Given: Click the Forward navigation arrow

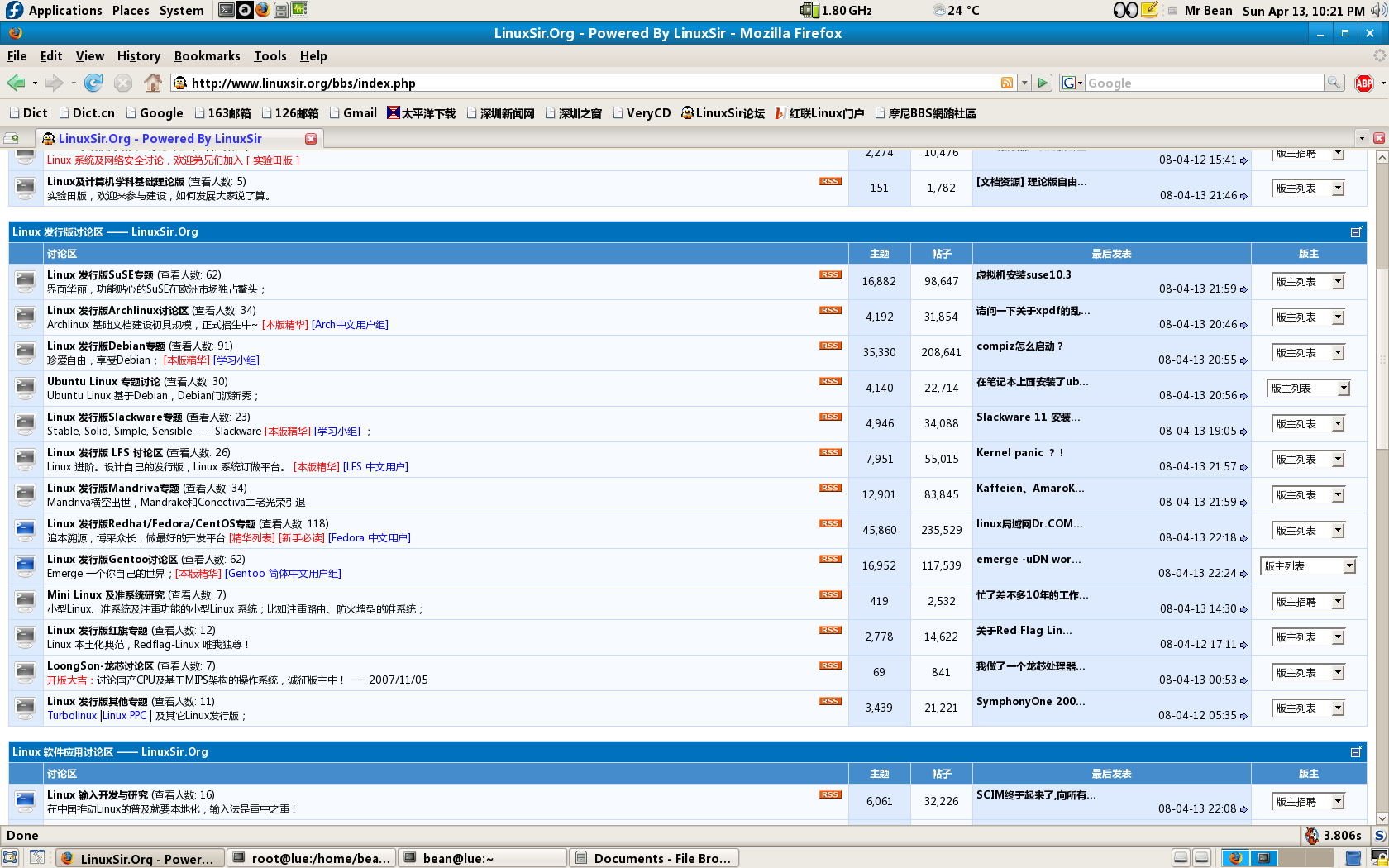Looking at the screenshot, I should (55, 83).
